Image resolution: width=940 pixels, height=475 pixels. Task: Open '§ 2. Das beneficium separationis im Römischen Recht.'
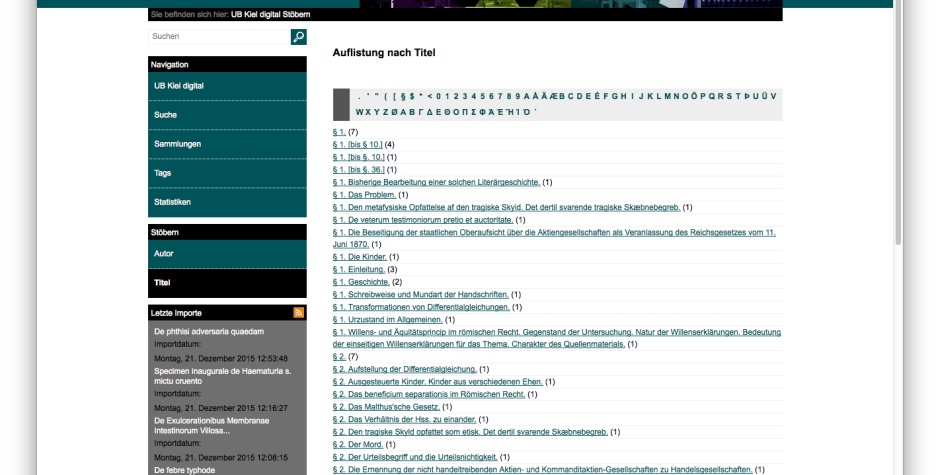(x=429, y=395)
